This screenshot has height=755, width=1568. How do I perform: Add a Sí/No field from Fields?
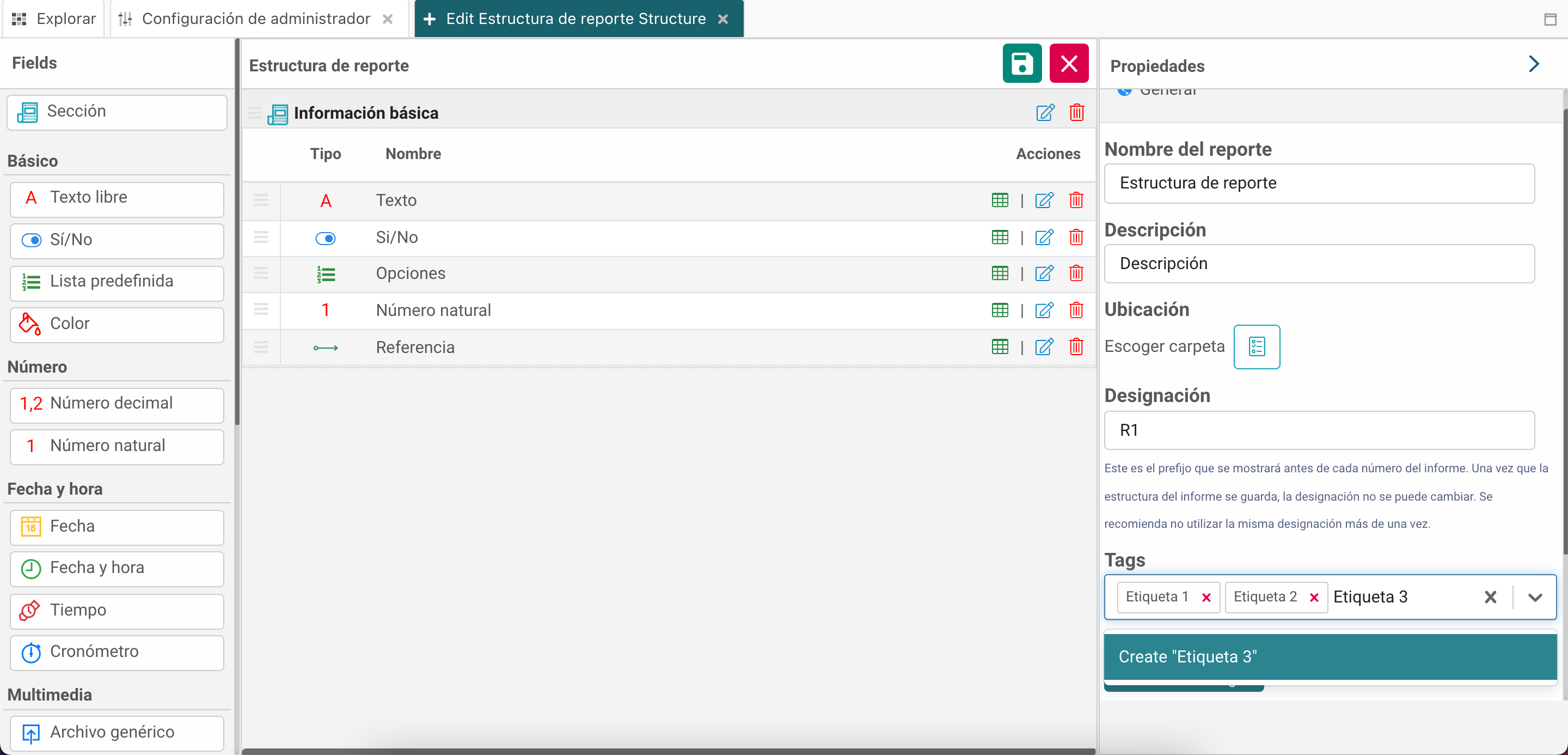click(117, 241)
